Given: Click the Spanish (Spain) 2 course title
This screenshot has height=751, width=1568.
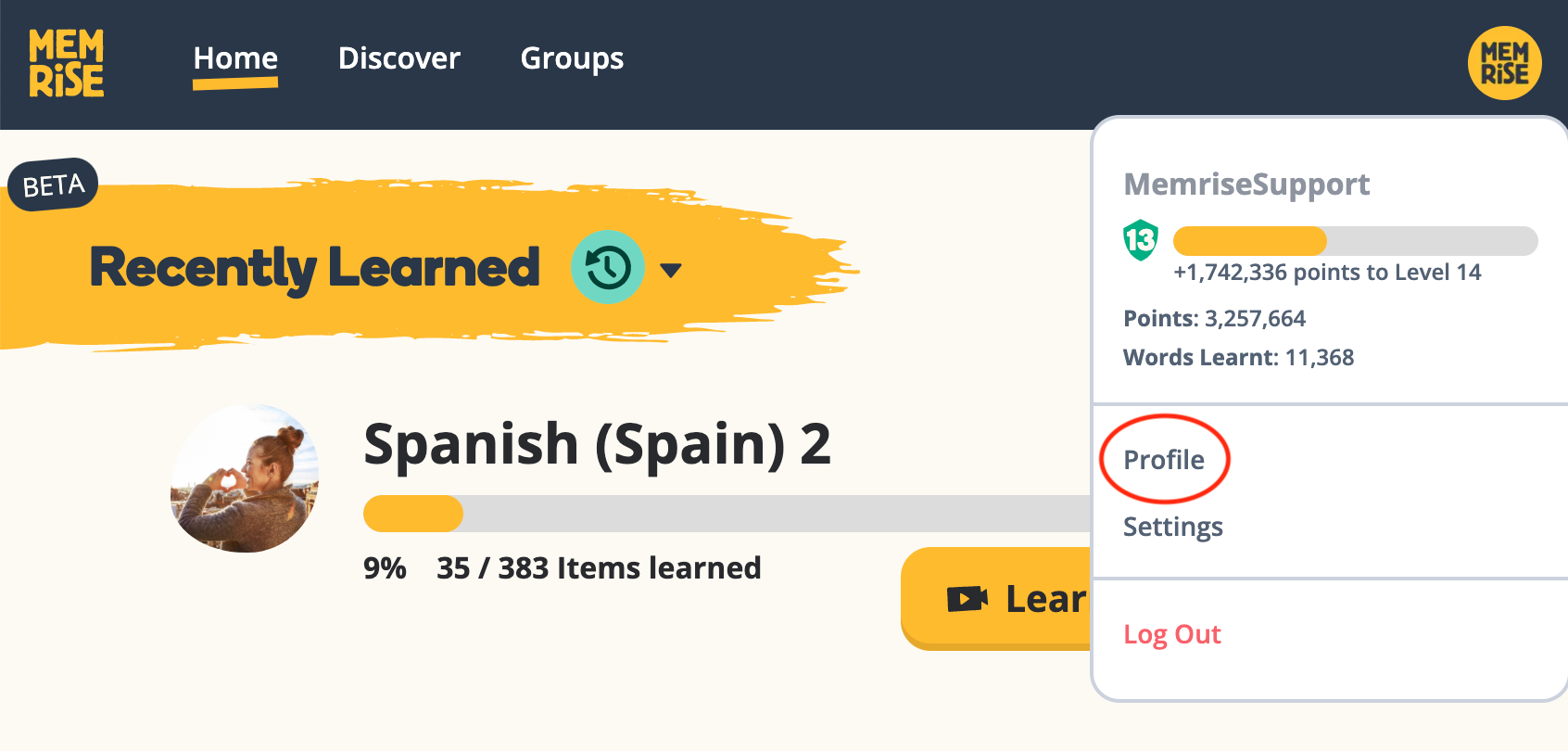Looking at the screenshot, I should click(598, 444).
